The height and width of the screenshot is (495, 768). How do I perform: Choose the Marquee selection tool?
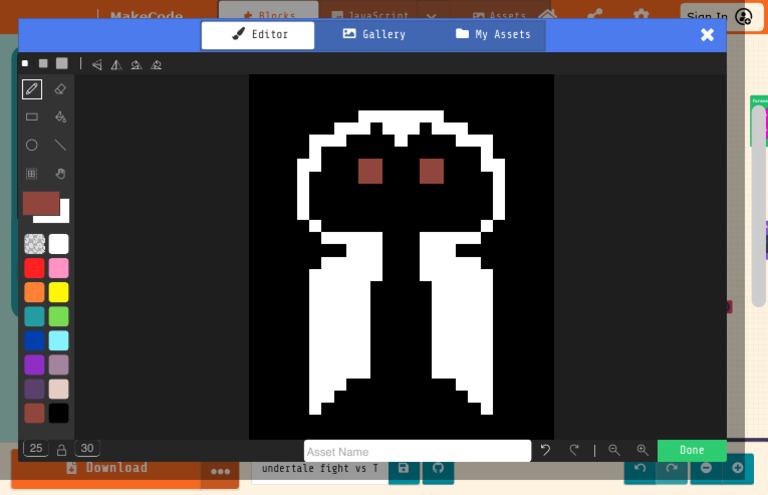[x=32, y=173]
